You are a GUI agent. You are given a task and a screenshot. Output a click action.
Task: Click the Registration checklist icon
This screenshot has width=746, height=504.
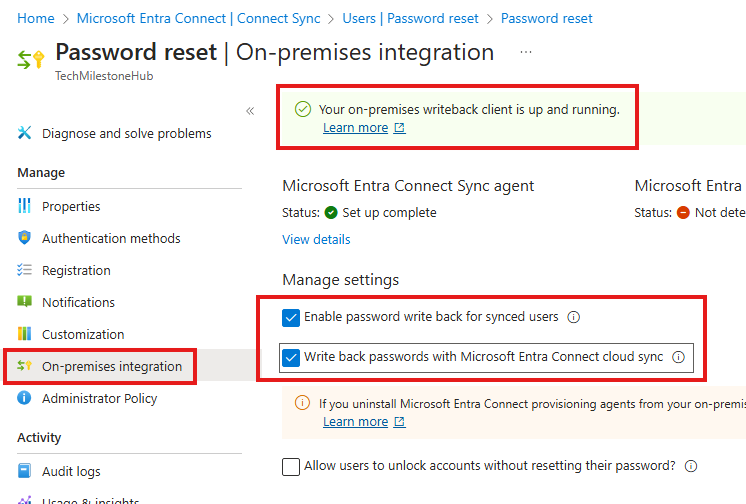pyautogui.click(x=25, y=270)
